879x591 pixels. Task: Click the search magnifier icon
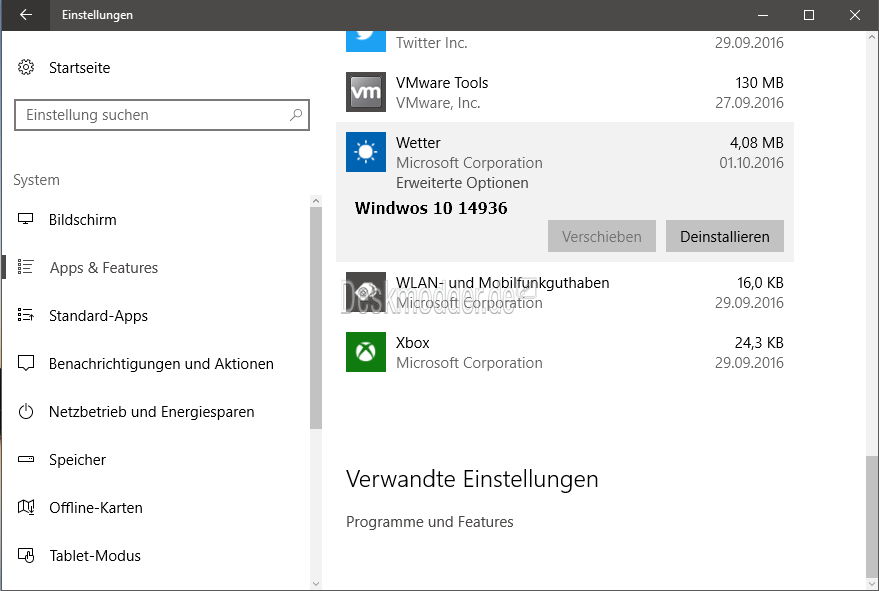coord(296,115)
